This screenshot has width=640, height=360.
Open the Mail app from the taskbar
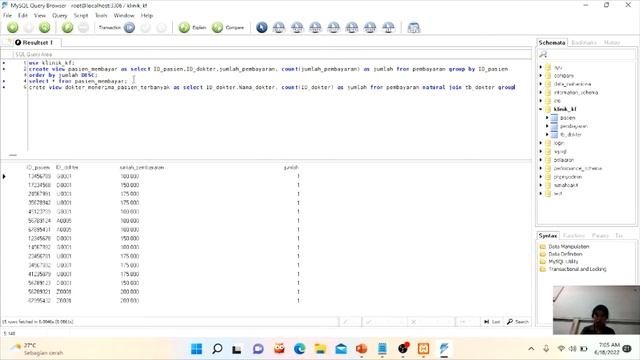tap(341, 349)
